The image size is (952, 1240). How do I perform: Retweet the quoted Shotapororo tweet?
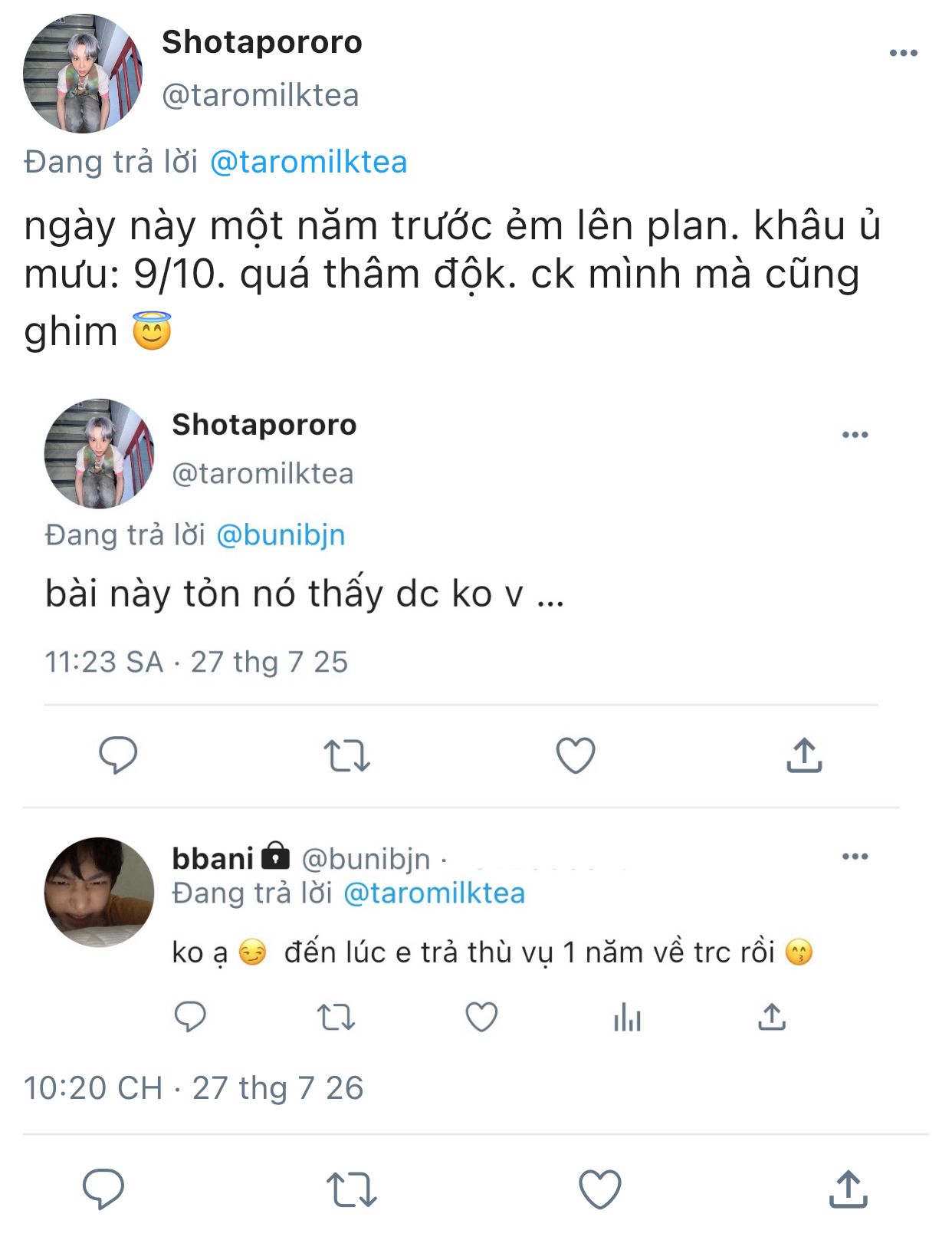pyautogui.click(x=346, y=755)
